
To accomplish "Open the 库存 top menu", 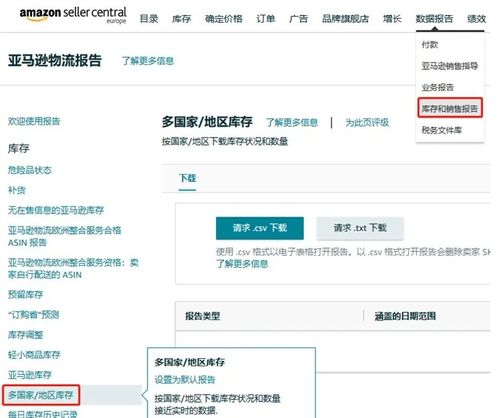I will pyautogui.click(x=182, y=19).
